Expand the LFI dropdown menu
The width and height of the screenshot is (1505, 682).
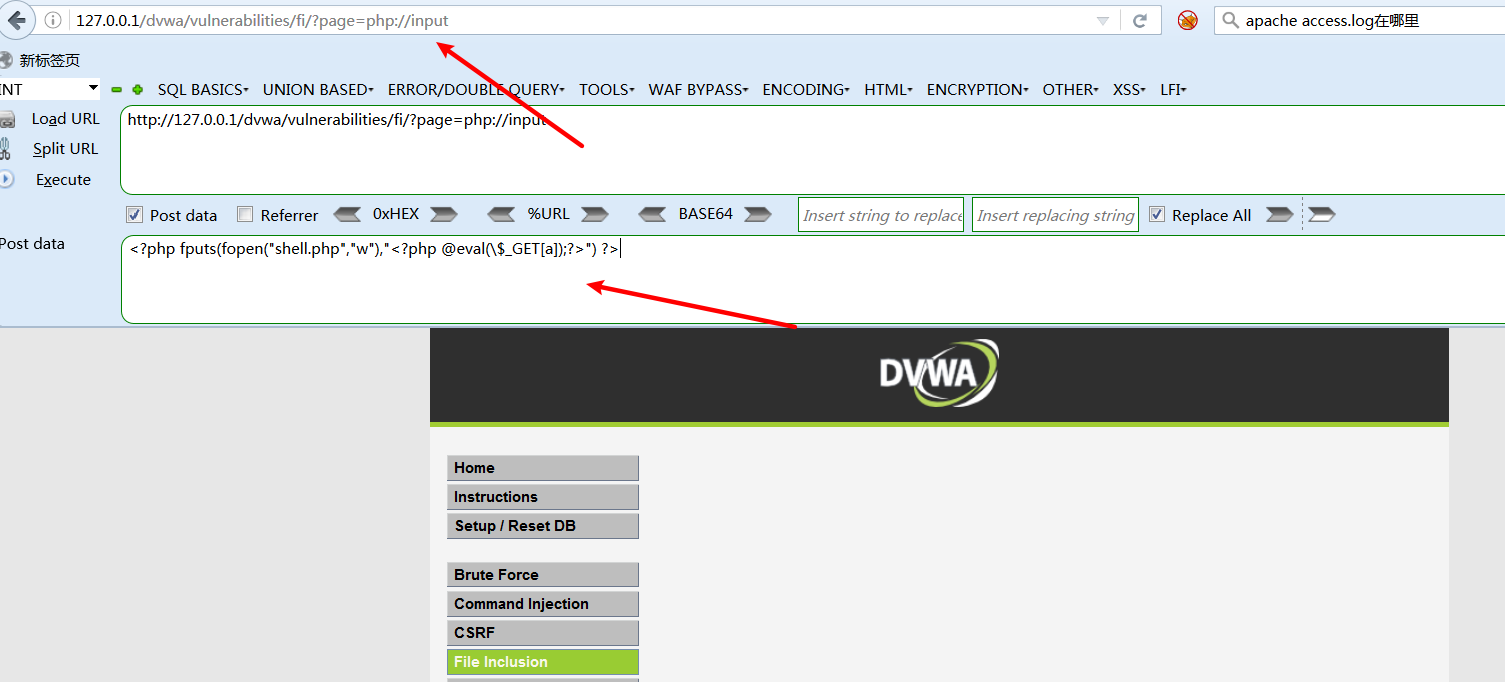click(x=1173, y=90)
